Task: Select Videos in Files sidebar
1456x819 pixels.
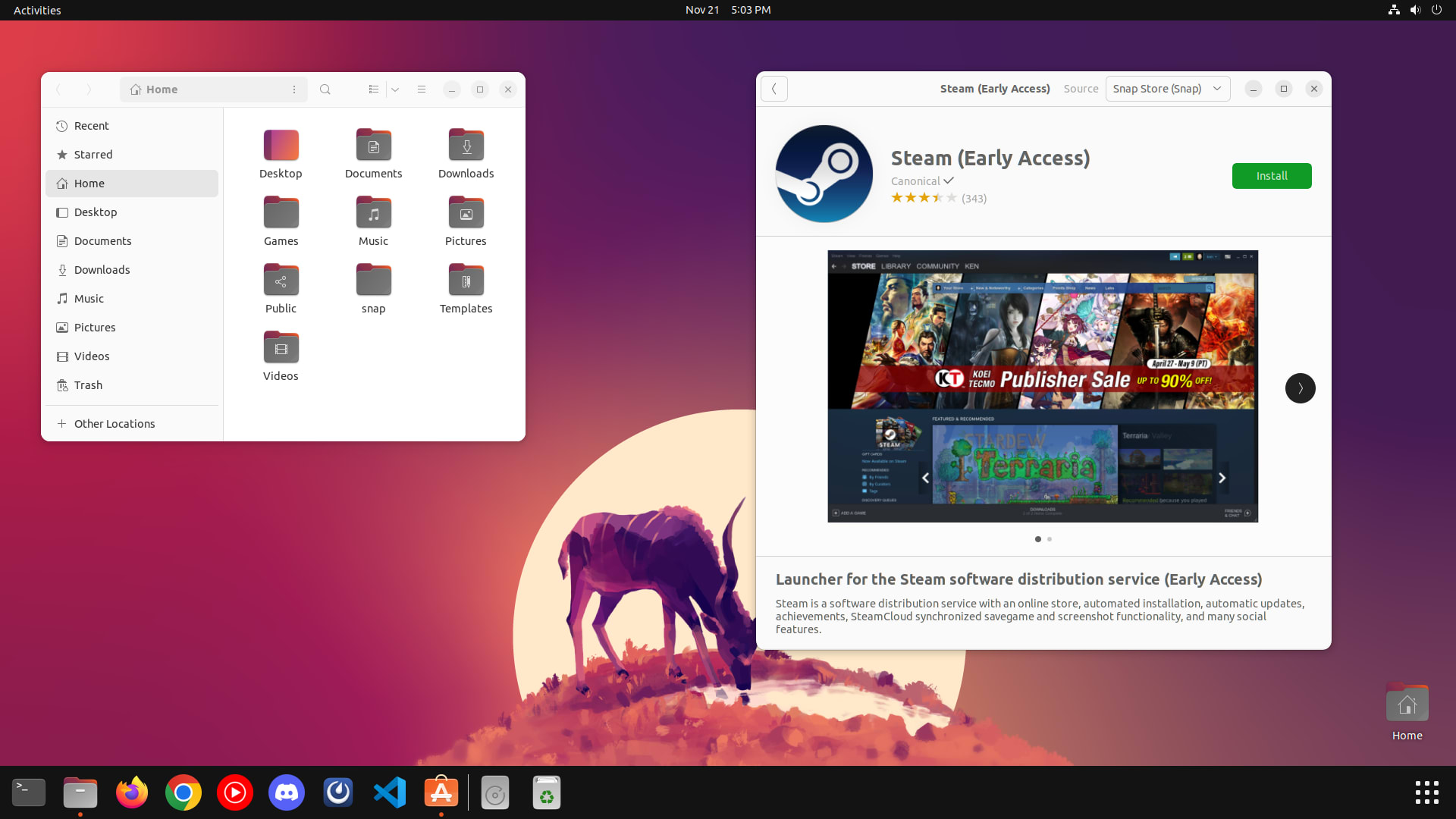Action: (132, 356)
